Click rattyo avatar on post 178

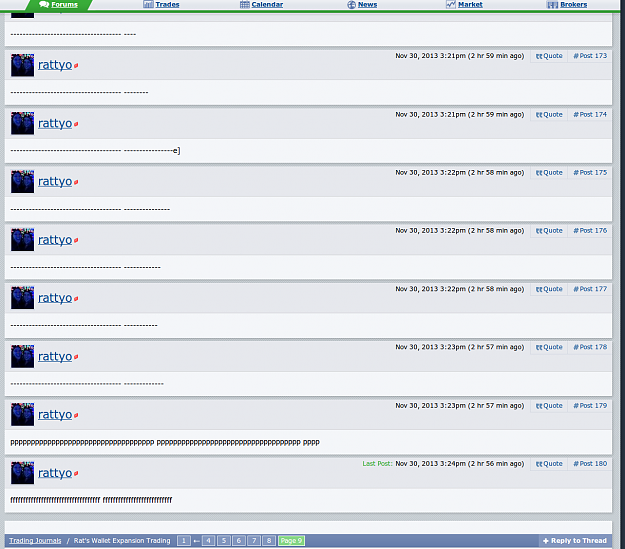click(22, 356)
